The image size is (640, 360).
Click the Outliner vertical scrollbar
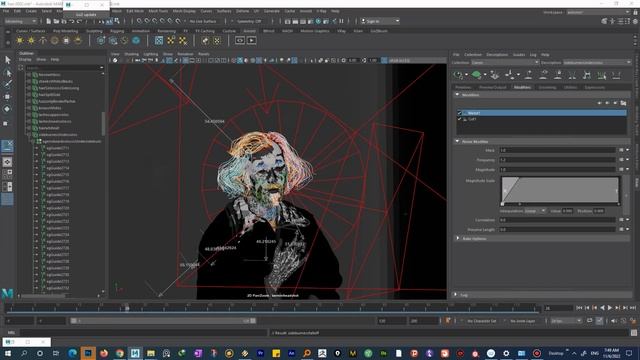103,123
